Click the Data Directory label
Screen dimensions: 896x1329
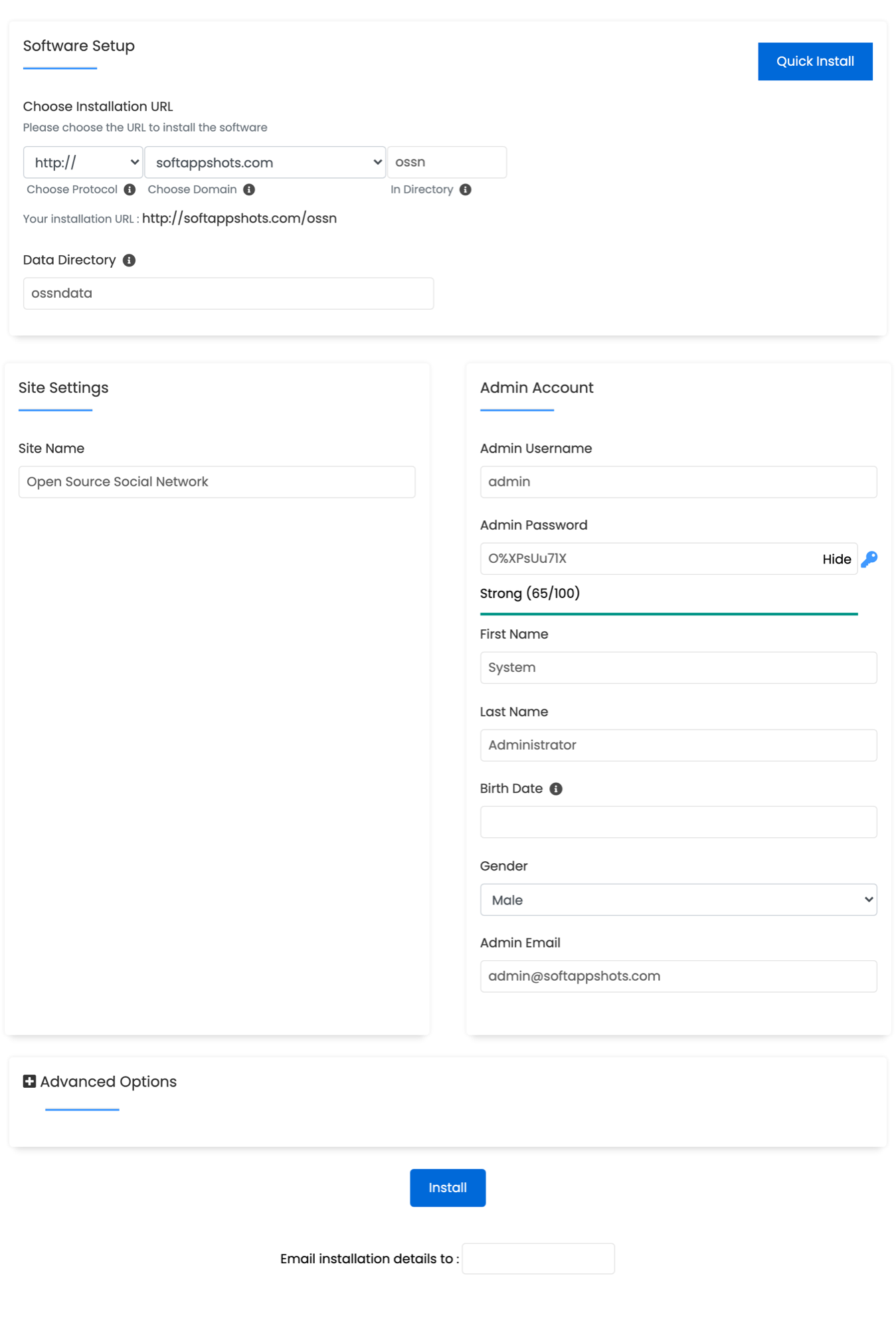(70, 260)
